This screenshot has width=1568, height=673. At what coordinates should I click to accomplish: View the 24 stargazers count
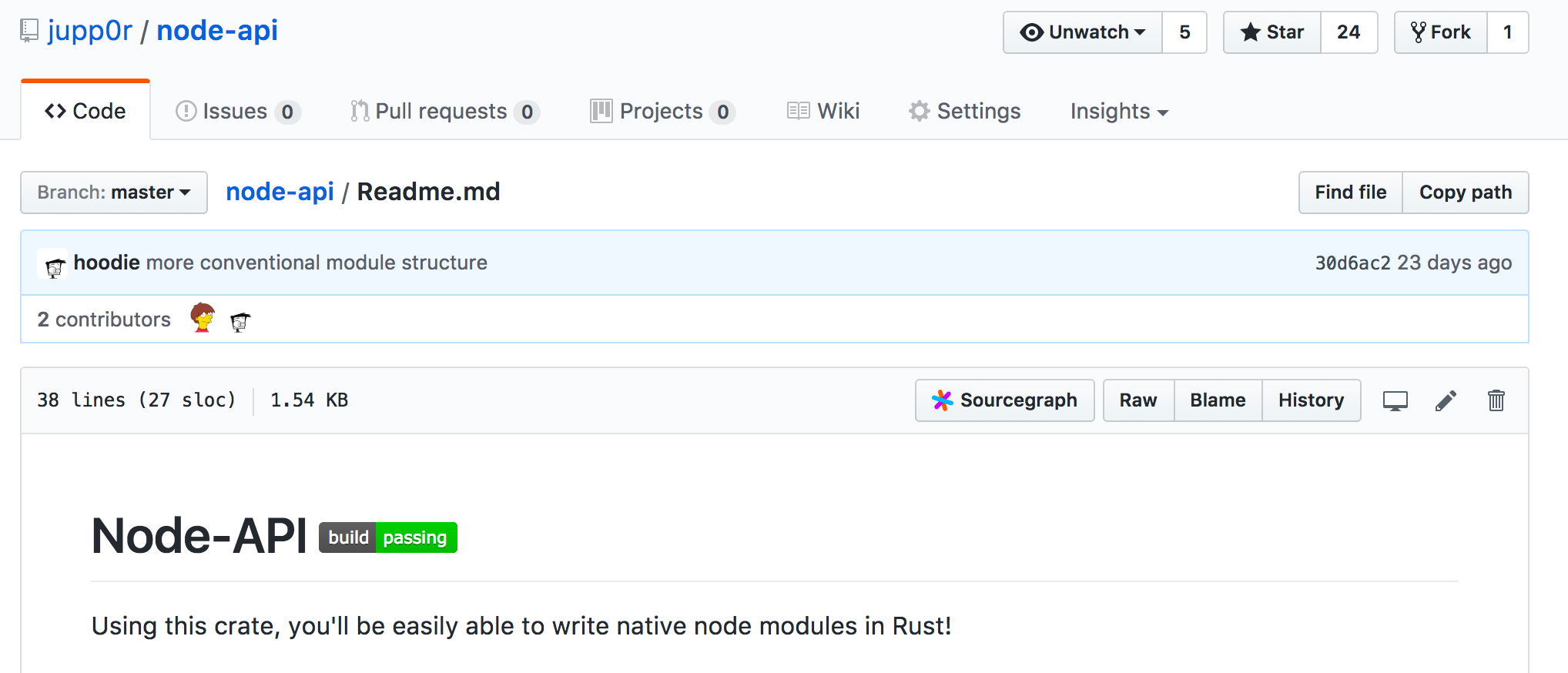1349,32
